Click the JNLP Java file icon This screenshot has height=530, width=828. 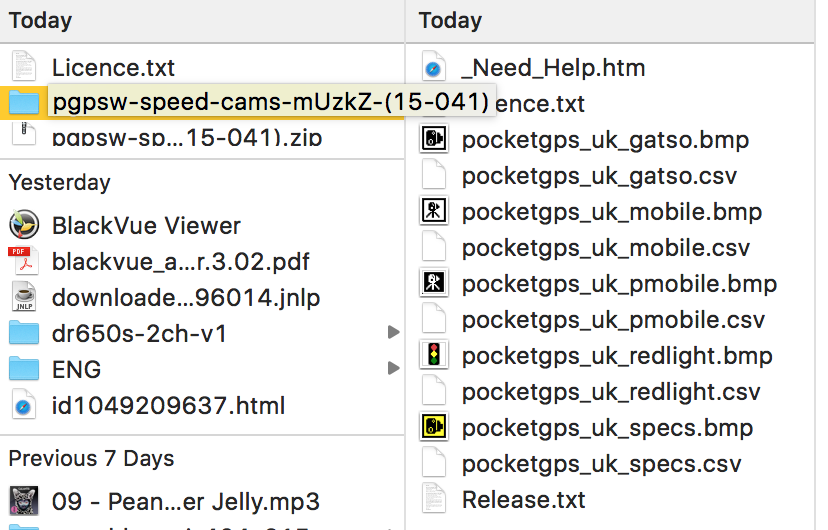(x=23, y=298)
